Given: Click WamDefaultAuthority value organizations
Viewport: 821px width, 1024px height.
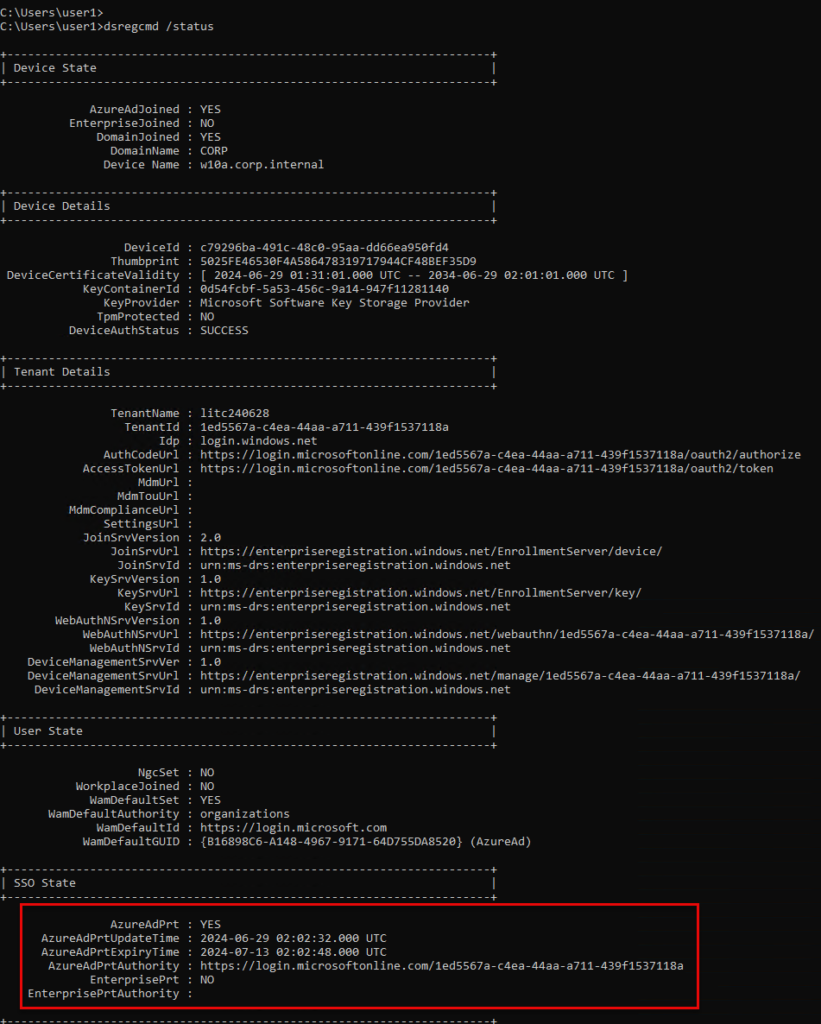Looking at the screenshot, I should point(245,814).
